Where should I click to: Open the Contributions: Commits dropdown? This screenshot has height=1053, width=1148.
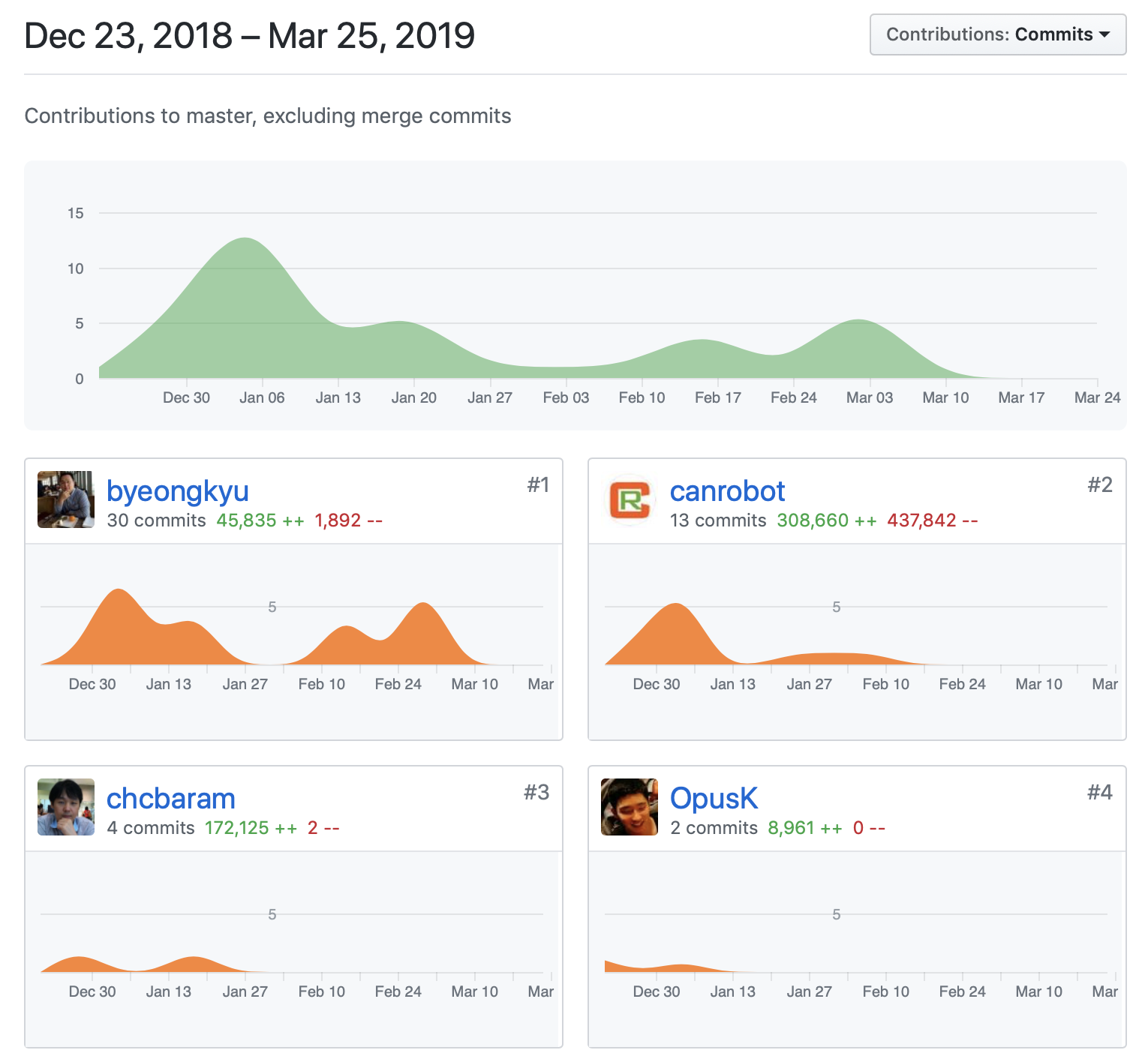tap(997, 34)
